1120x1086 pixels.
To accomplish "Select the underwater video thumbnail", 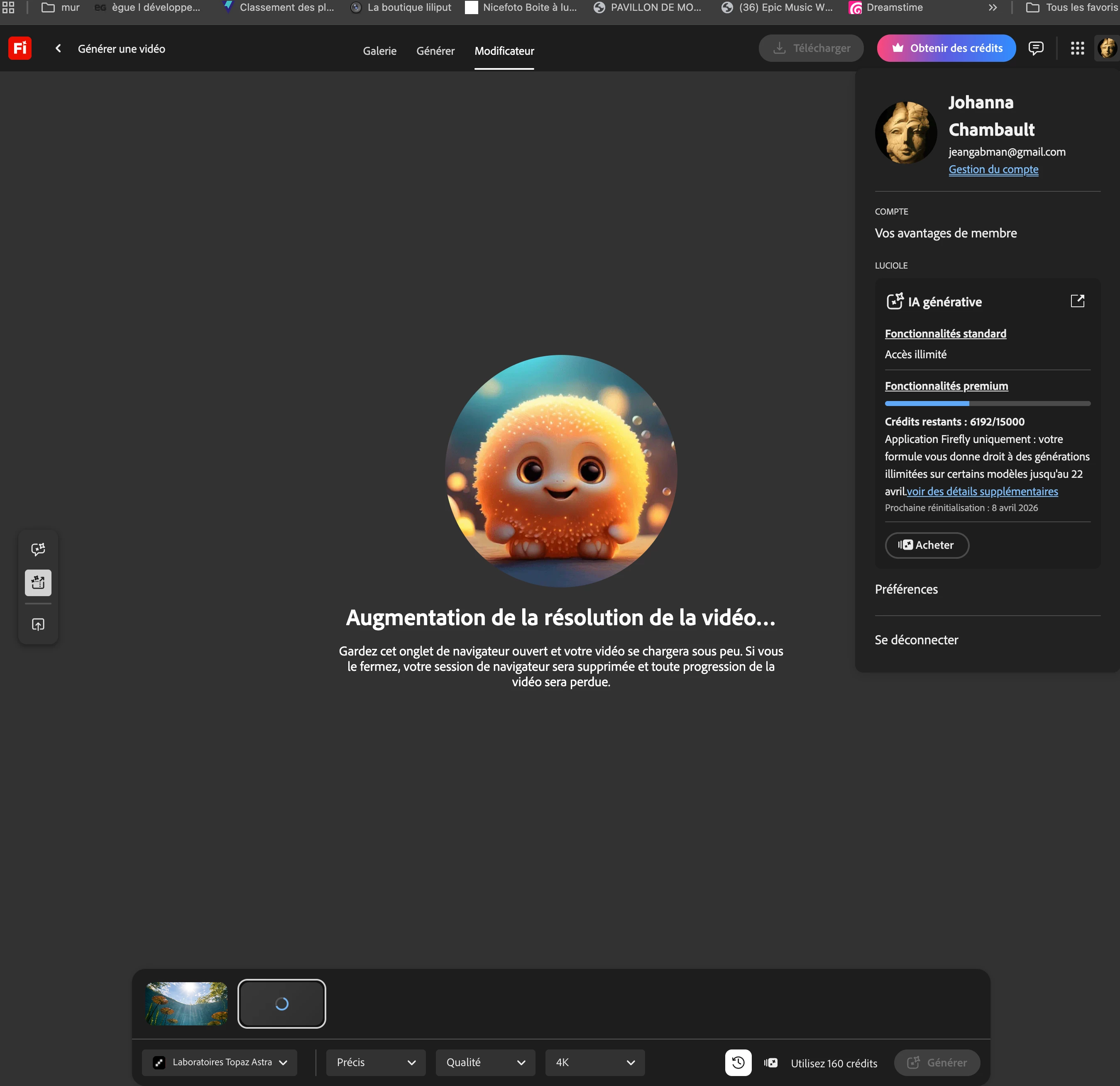I will click(187, 1004).
